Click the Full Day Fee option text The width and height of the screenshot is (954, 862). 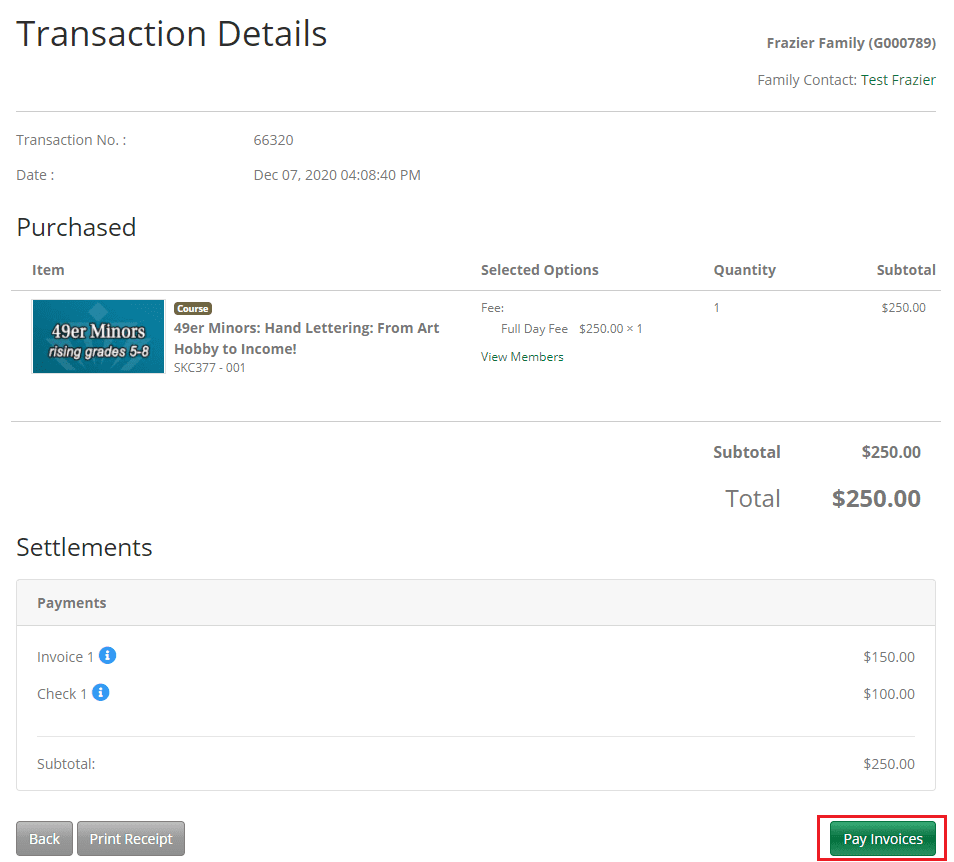(x=534, y=329)
